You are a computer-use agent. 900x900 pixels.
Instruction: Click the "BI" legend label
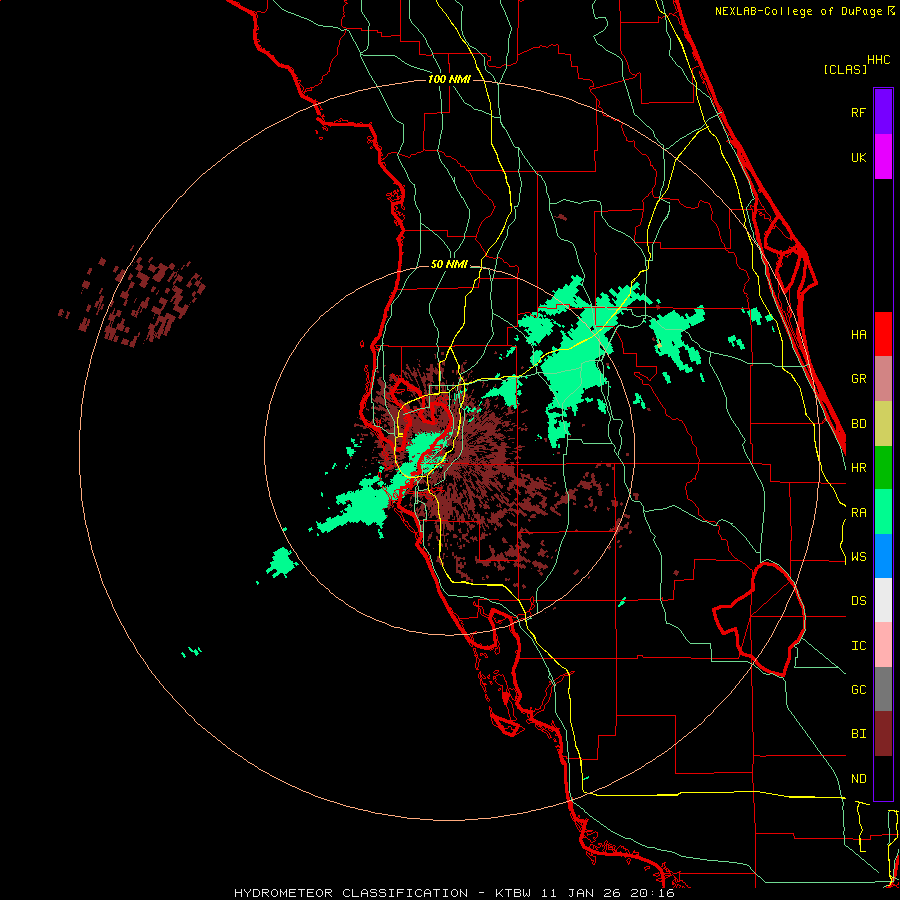click(x=858, y=734)
